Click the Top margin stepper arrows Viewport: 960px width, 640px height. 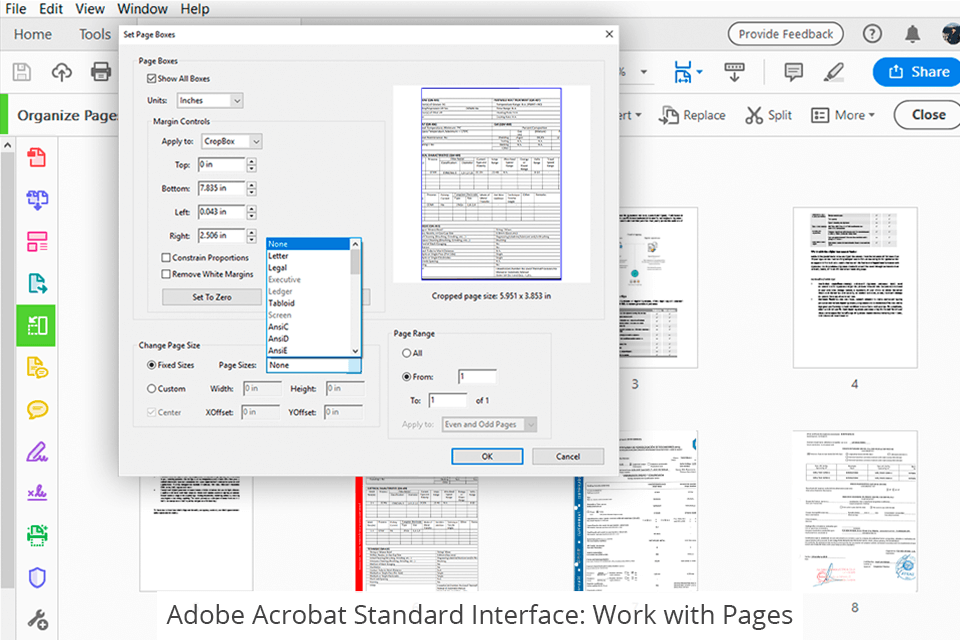(251, 165)
